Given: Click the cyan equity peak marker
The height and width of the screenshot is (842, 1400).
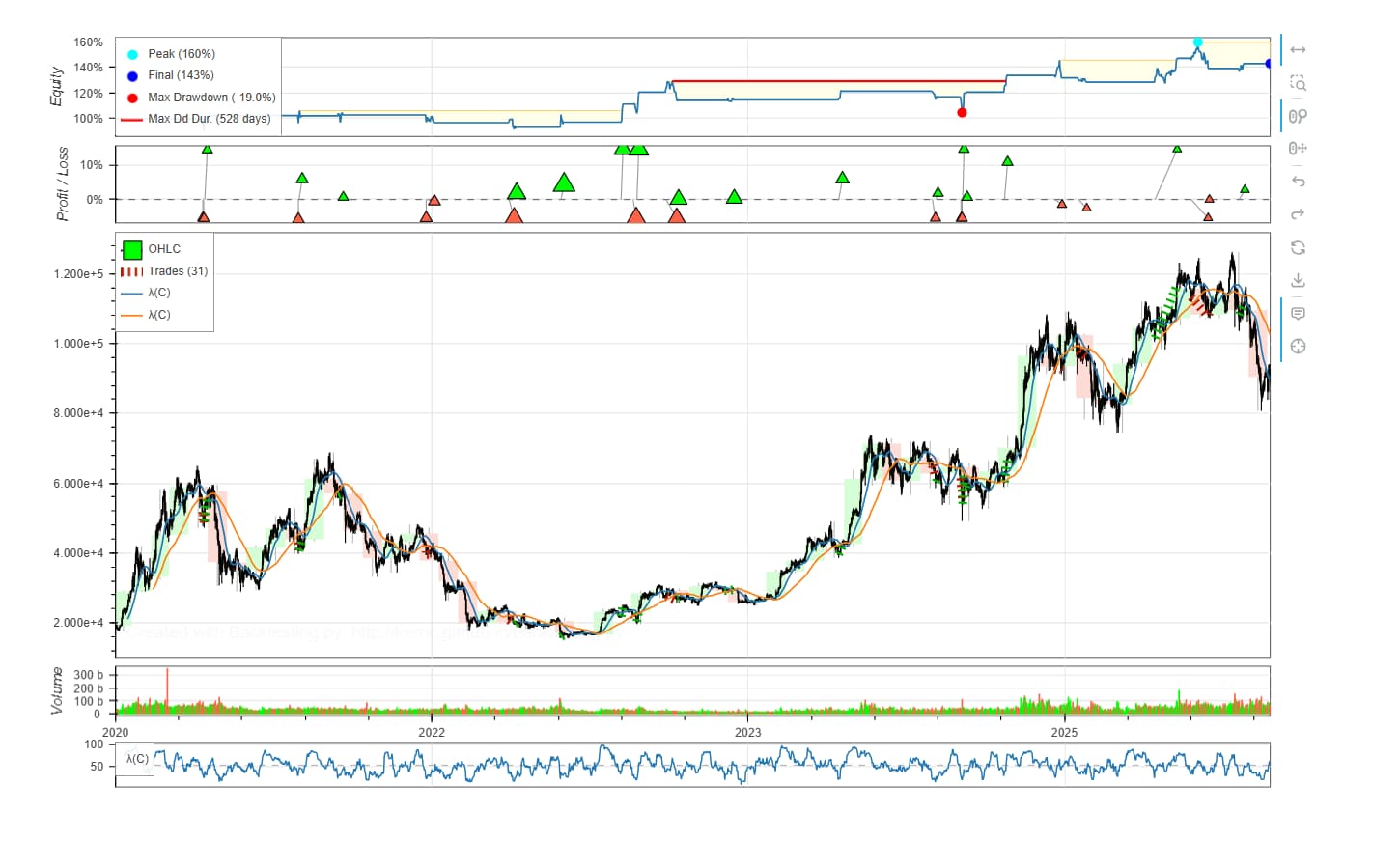Looking at the screenshot, I should click(1198, 42).
